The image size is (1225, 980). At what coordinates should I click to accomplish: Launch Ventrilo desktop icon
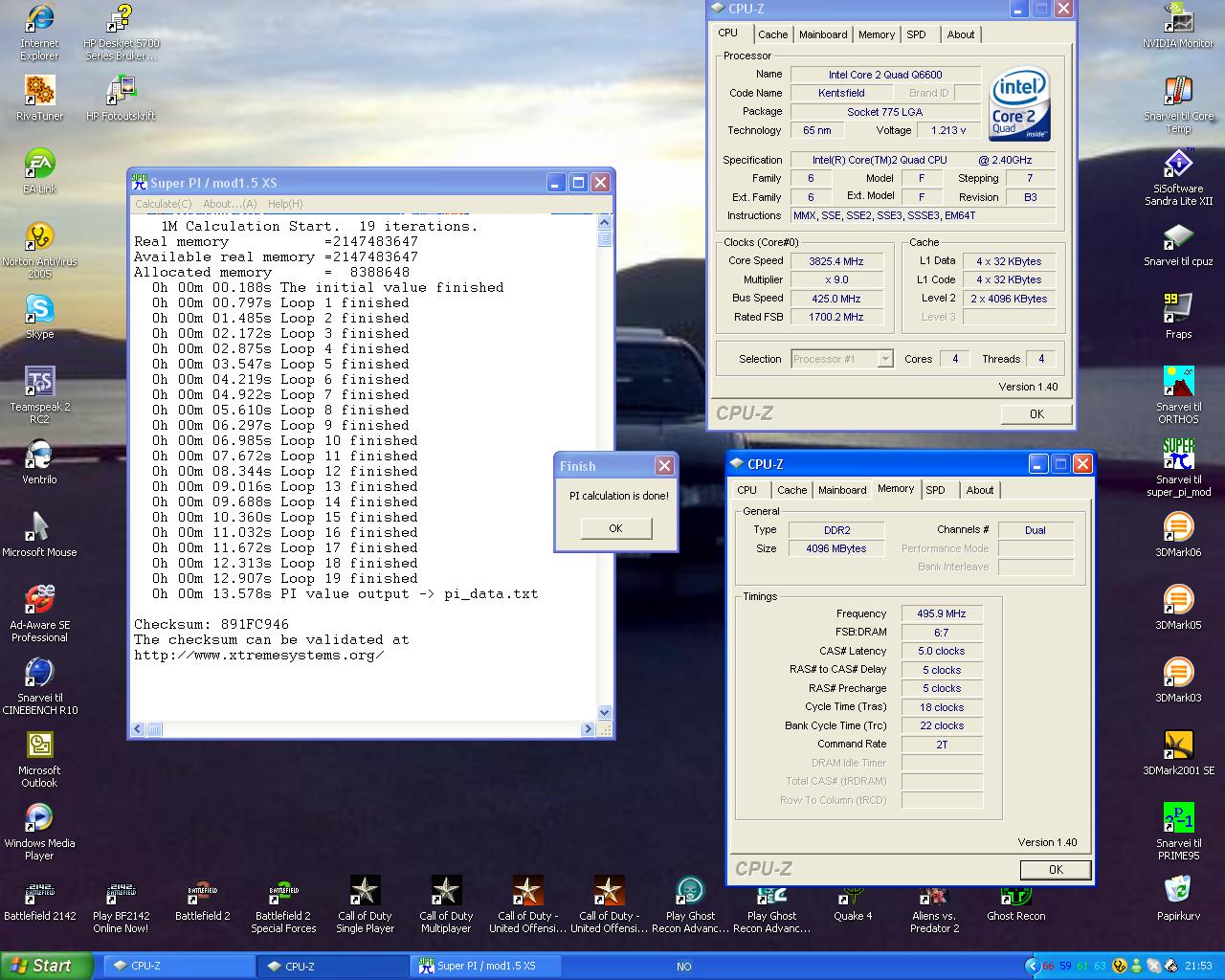pos(39,461)
